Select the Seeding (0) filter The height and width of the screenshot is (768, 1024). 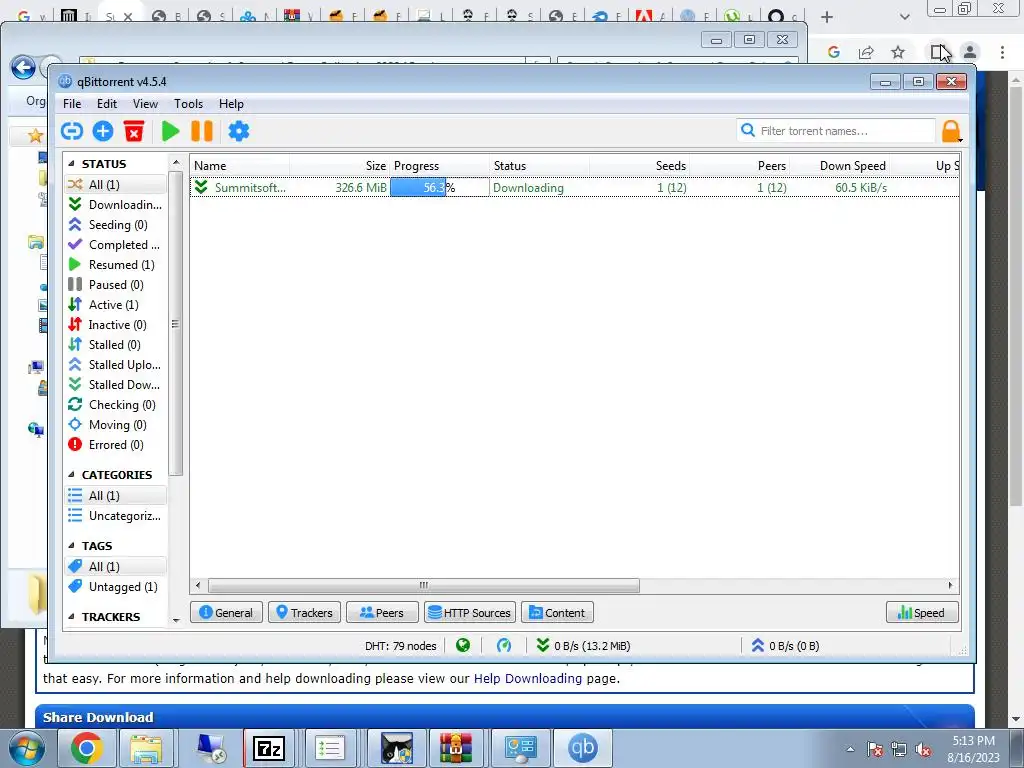pyautogui.click(x=116, y=225)
